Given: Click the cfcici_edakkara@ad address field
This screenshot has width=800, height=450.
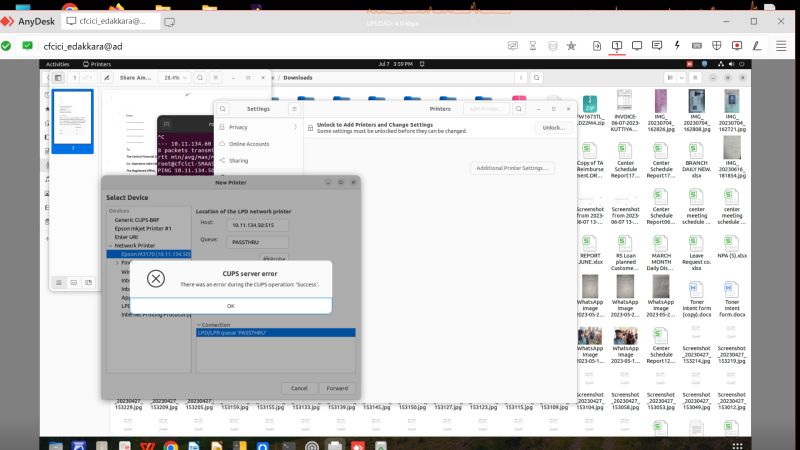Looking at the screenshot, I should point(83,46).
